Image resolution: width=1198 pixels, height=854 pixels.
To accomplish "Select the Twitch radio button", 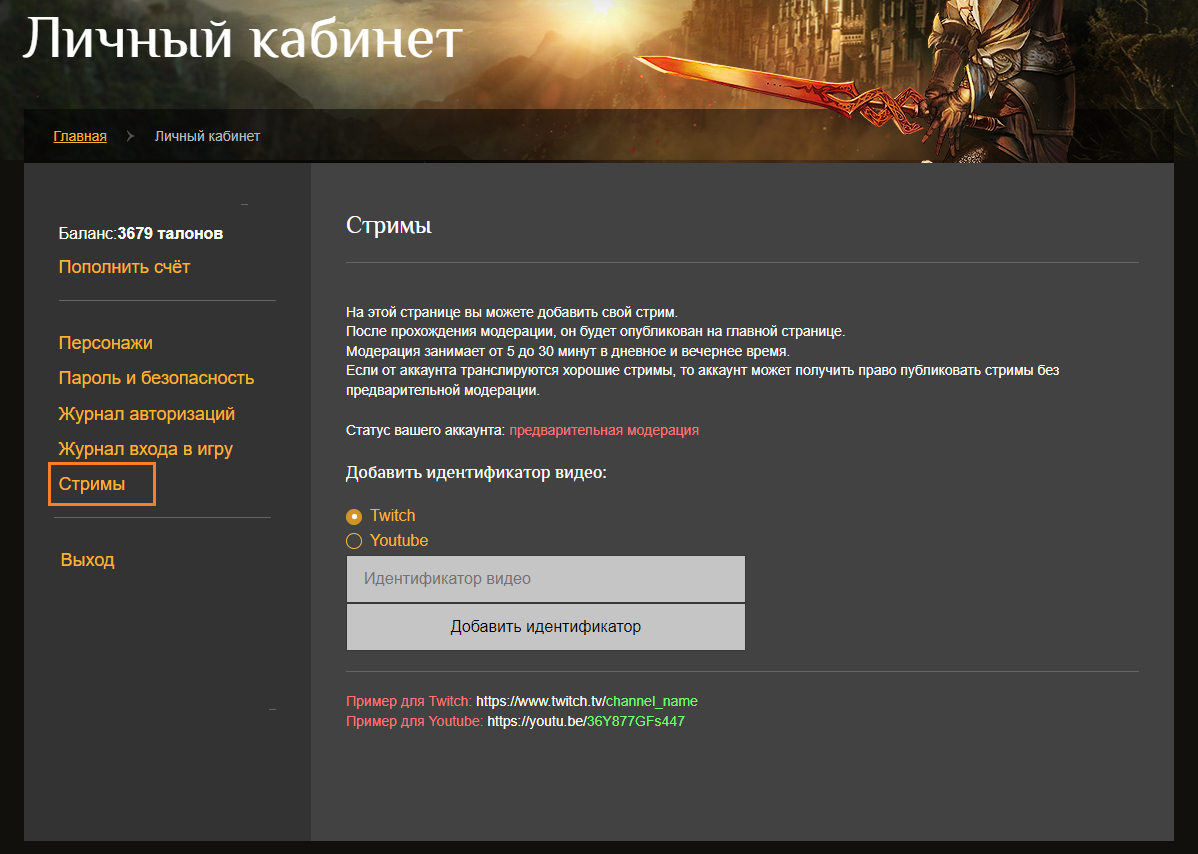I will point(354,516).
